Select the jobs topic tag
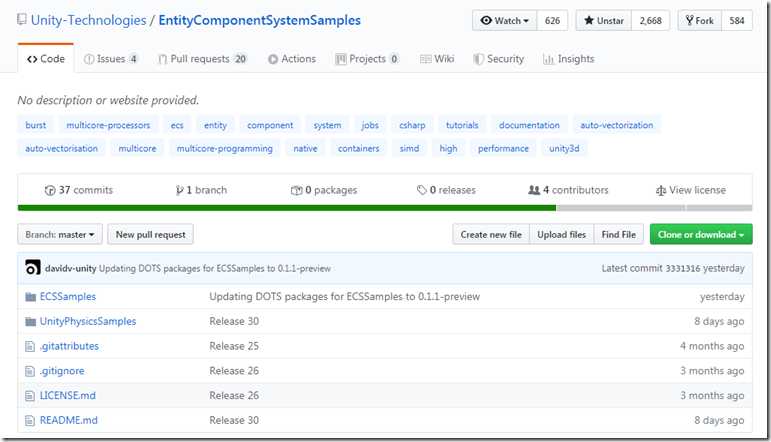 pos(370,125)
